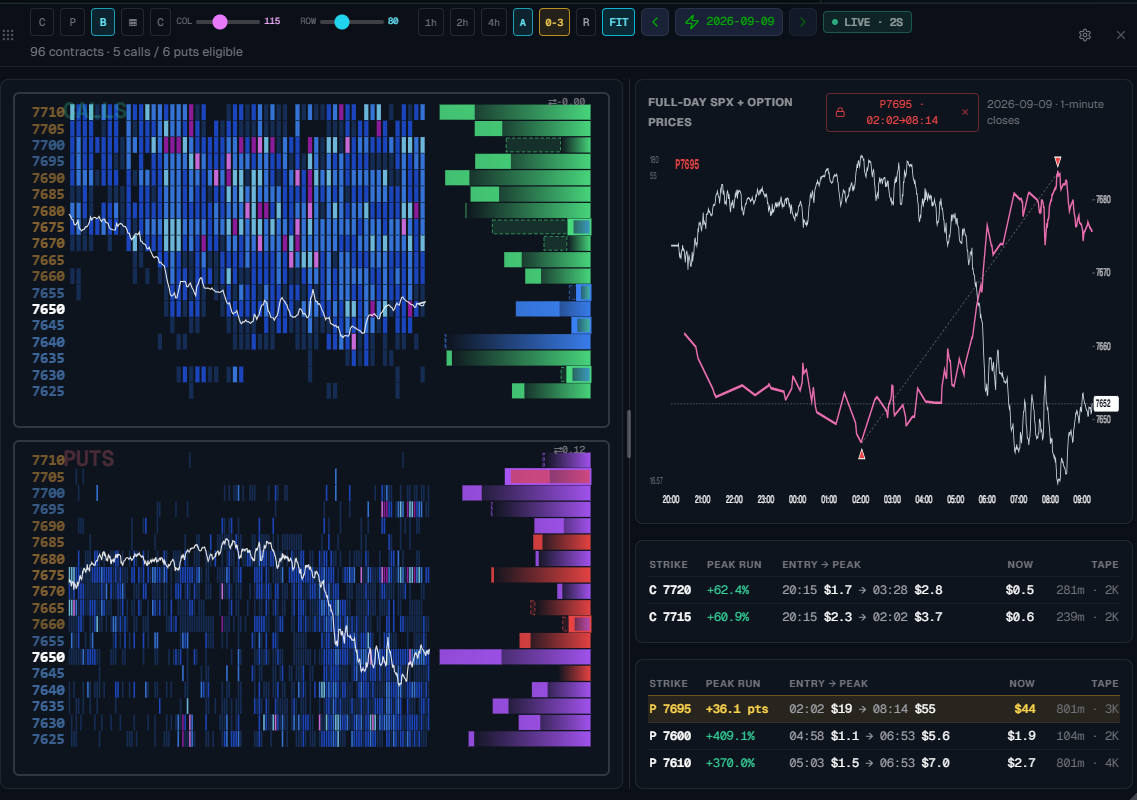Click the swap icon reading 0.12 in PUTS
This screenshot has height=800, width=1137.
click(x=569, y=450)
